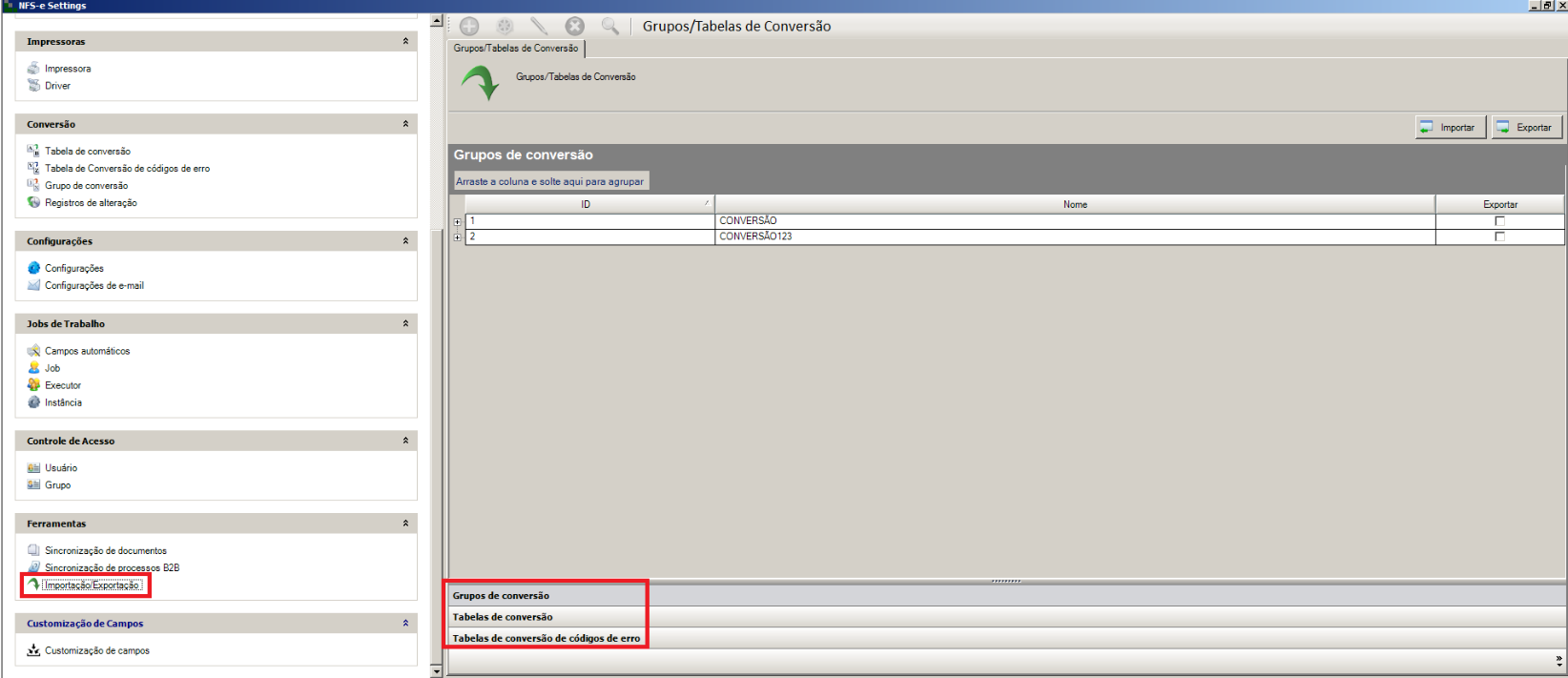Click the Customização de campos icon

[33, 650]
